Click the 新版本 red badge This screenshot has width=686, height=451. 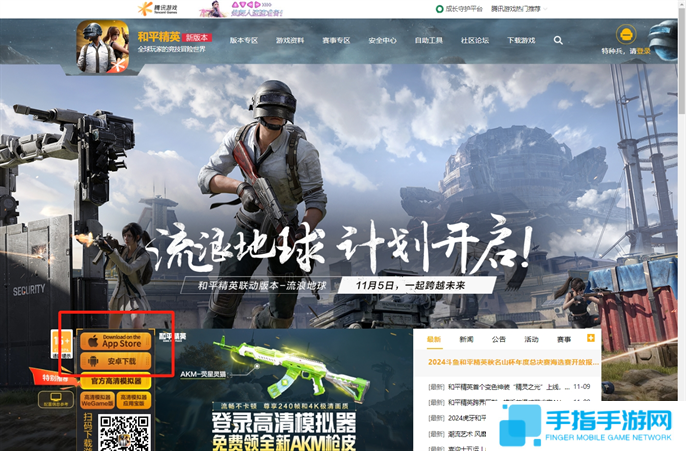(x=197, y=37)
